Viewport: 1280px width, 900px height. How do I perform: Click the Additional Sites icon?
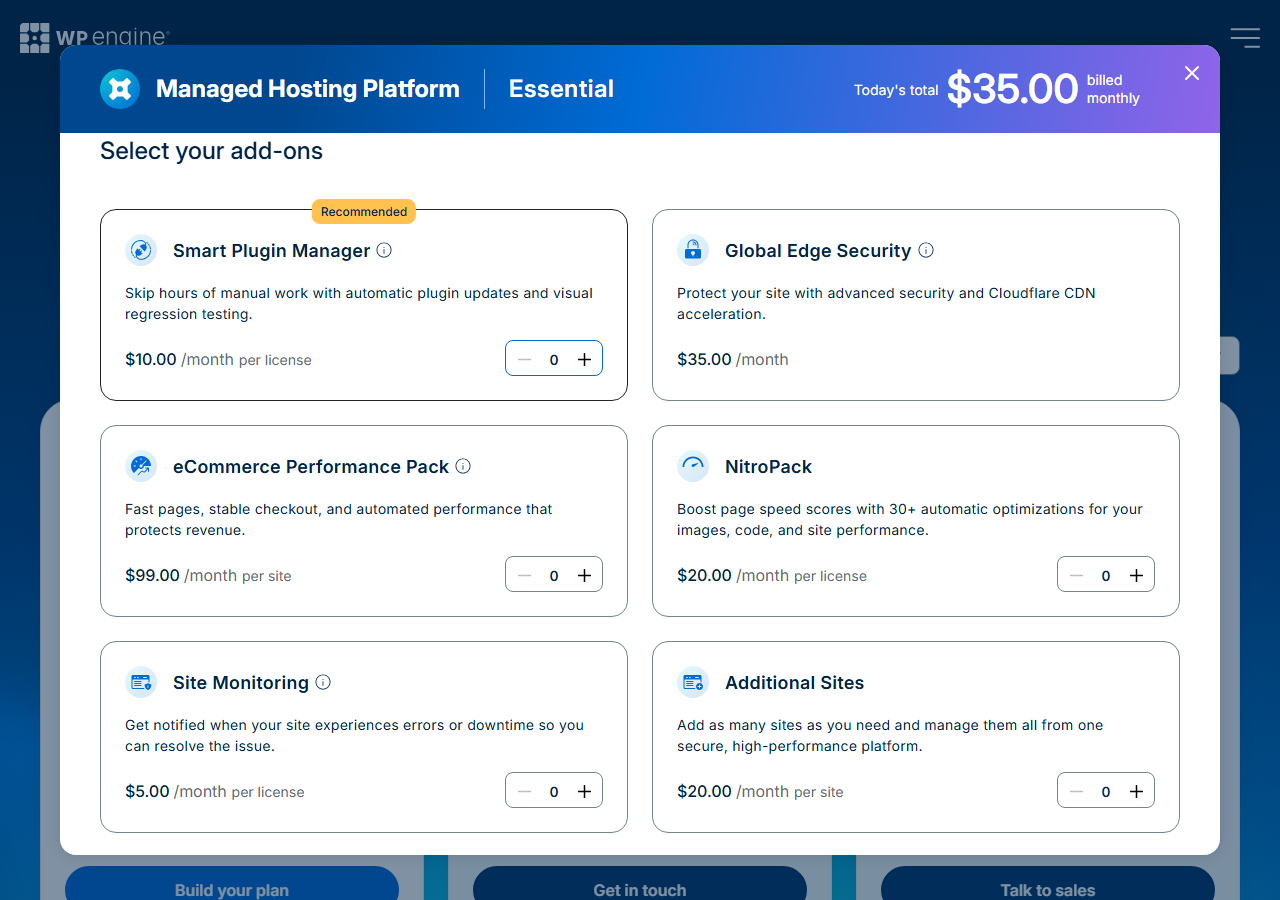[x=693, y=682]
